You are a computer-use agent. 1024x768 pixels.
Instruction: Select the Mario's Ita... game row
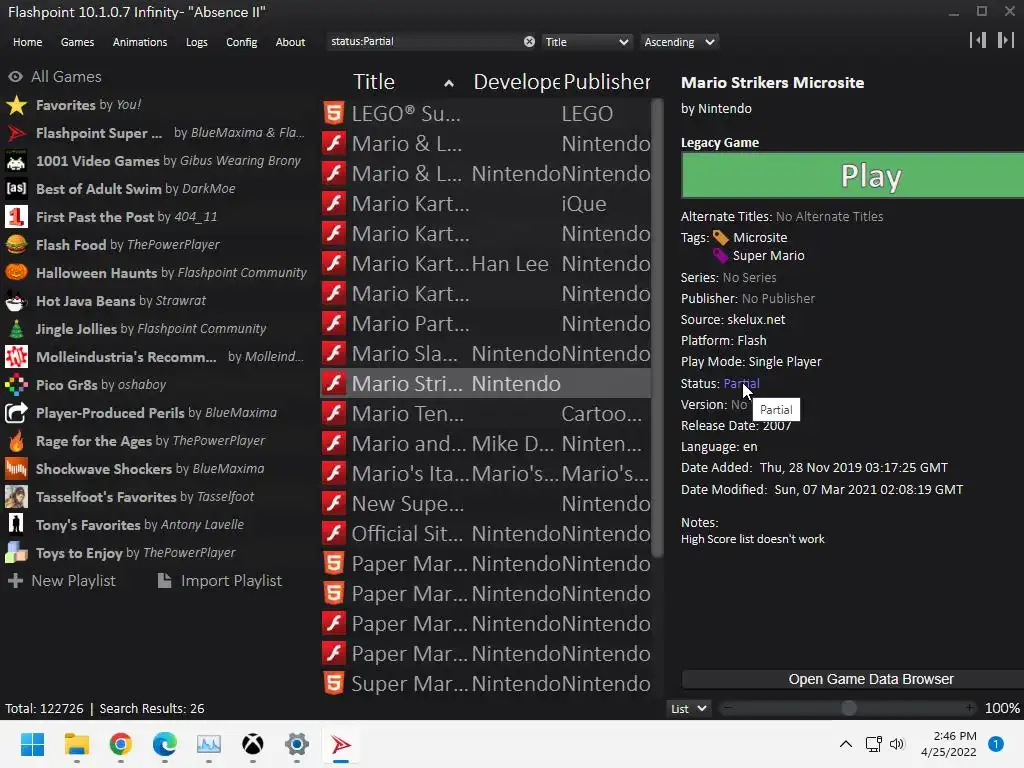tap(486, 473)
